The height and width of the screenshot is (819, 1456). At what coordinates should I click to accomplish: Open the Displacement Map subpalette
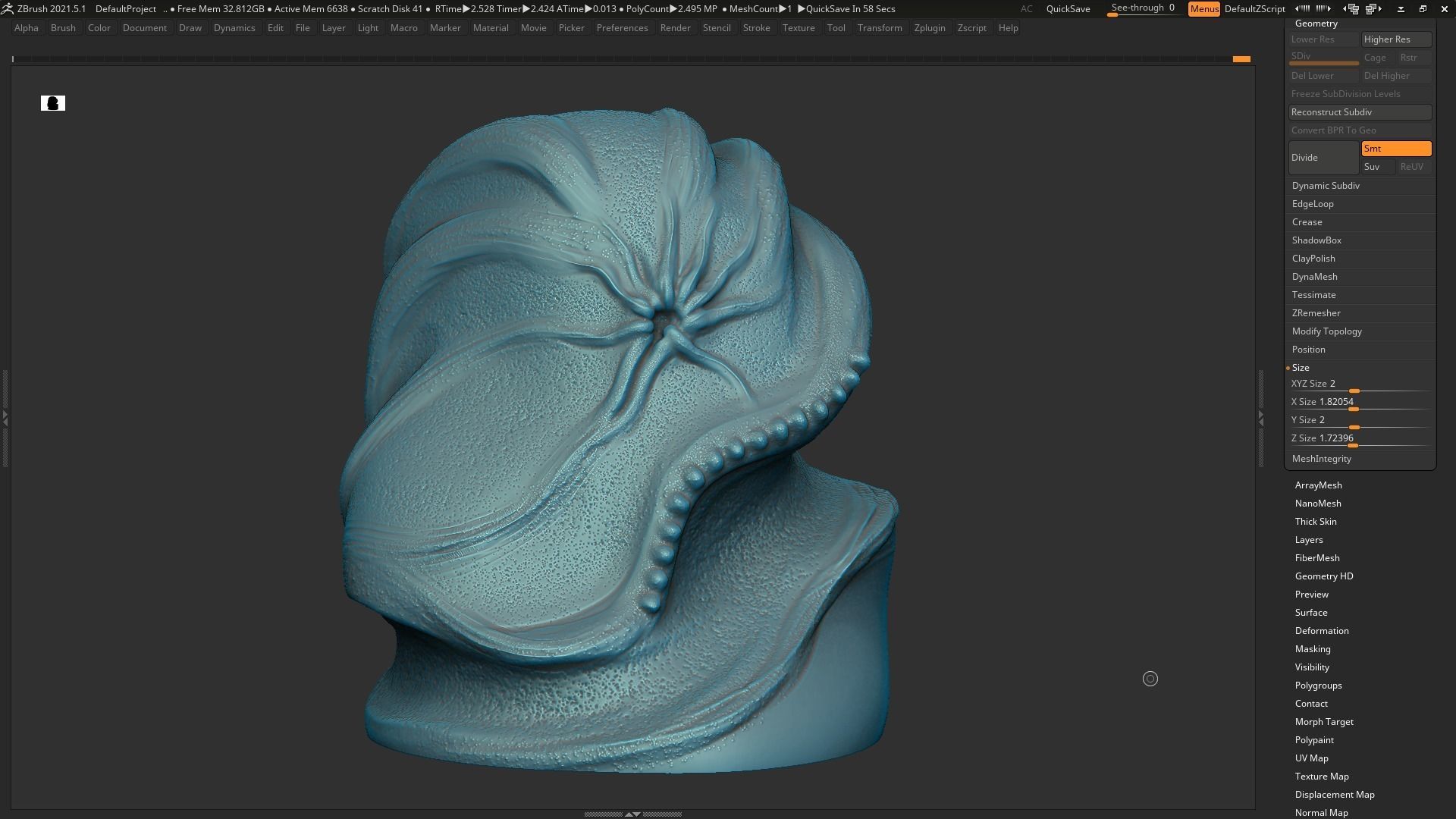tap(1335, 795)
